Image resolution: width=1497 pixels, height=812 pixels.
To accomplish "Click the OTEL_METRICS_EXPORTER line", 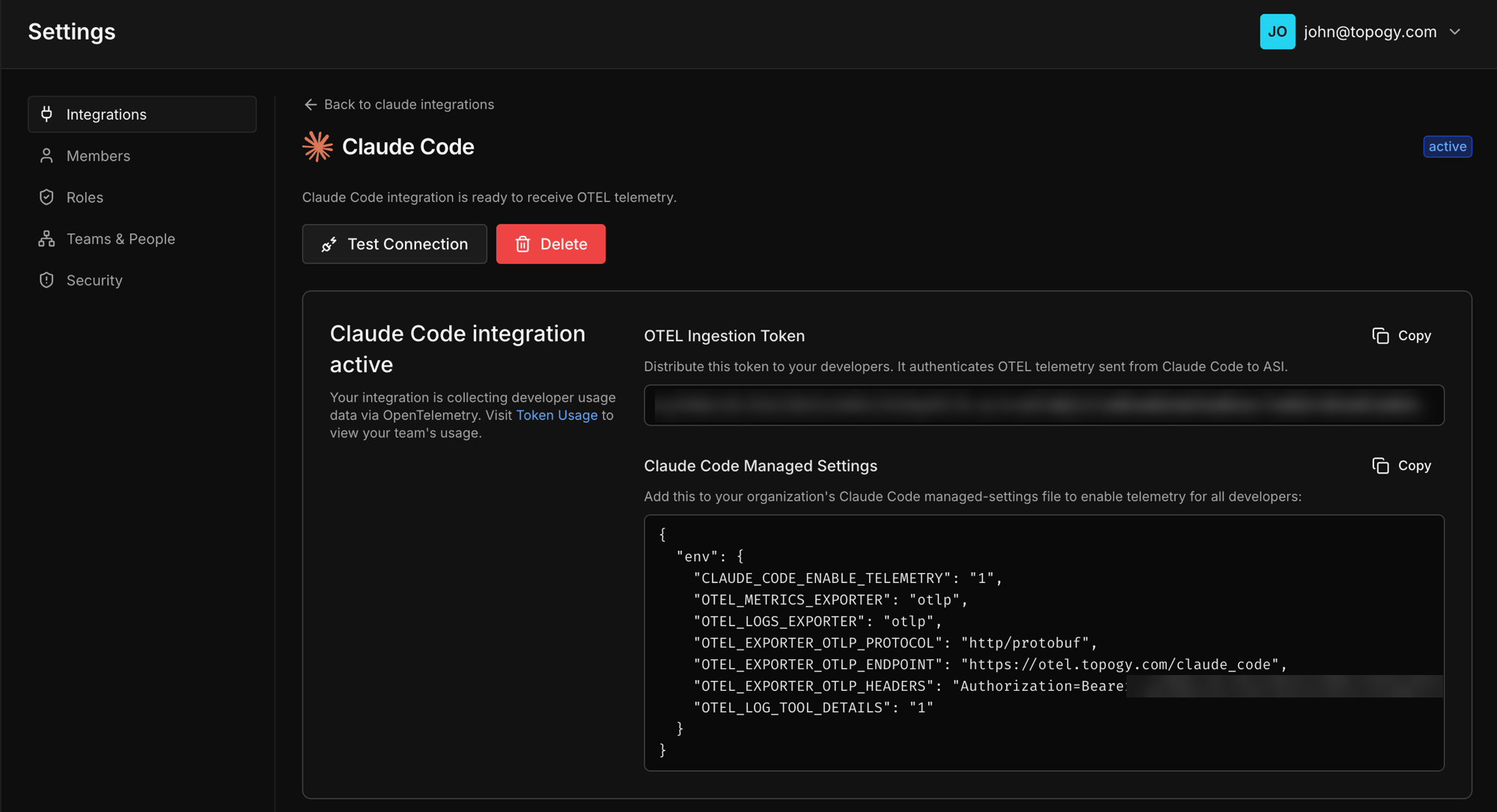I will click(x=831, y=599).
